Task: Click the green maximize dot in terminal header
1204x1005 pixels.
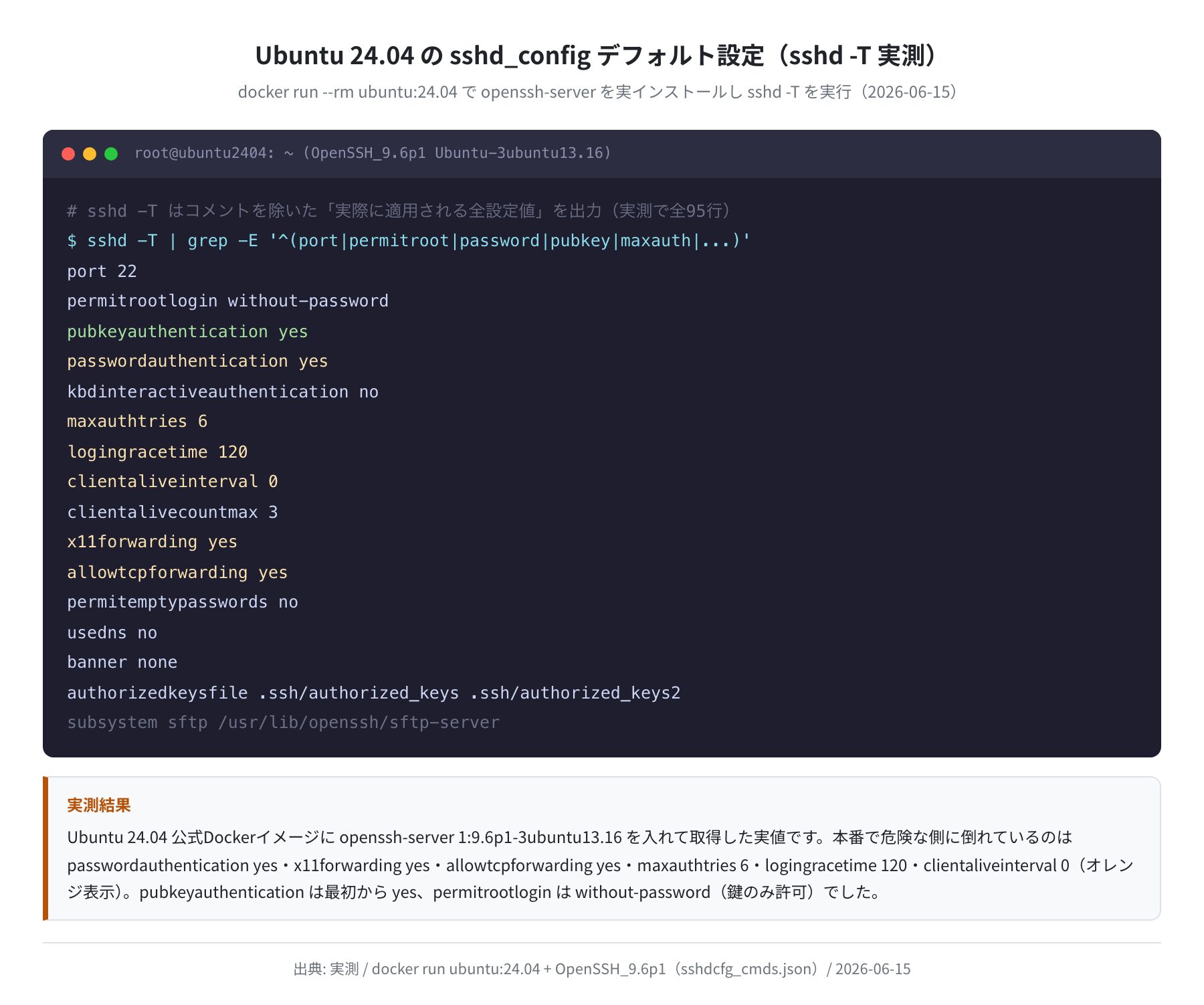Action: coord(111,154)
